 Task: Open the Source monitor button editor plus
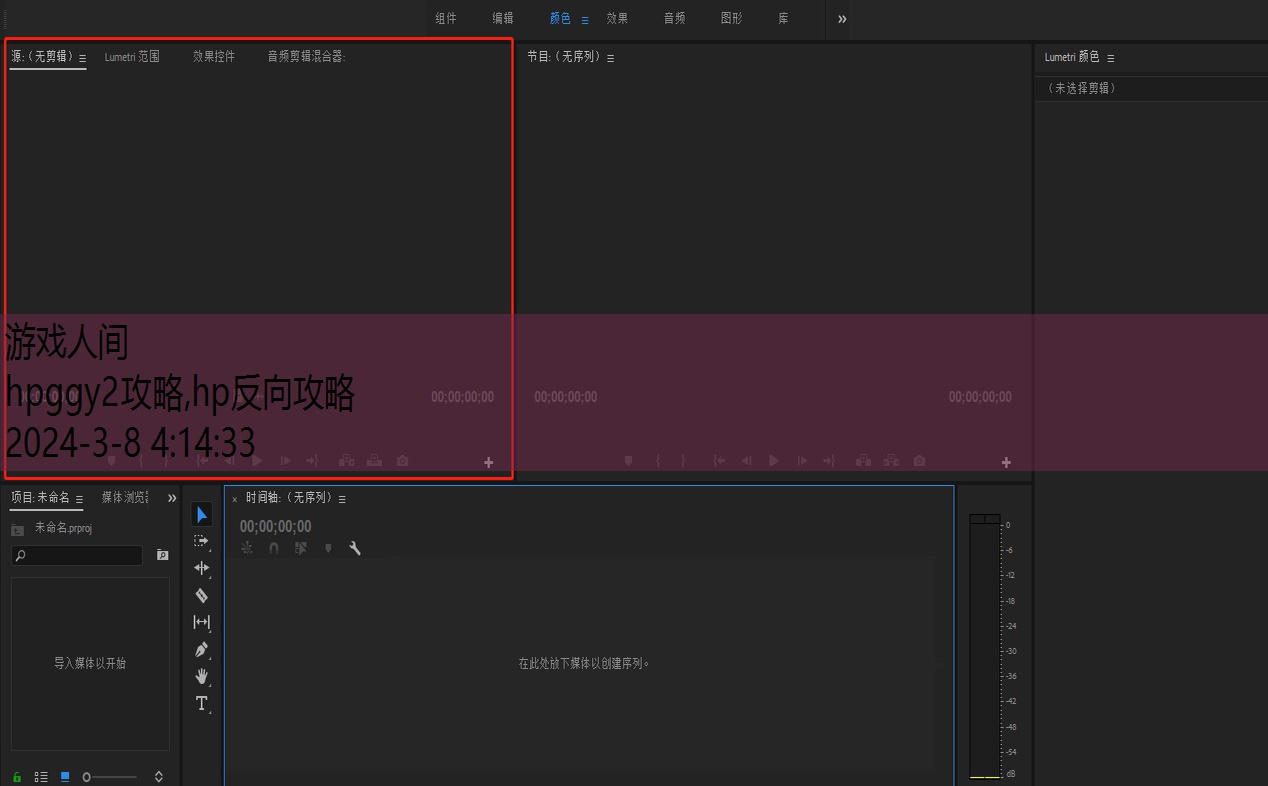point(489,462)
